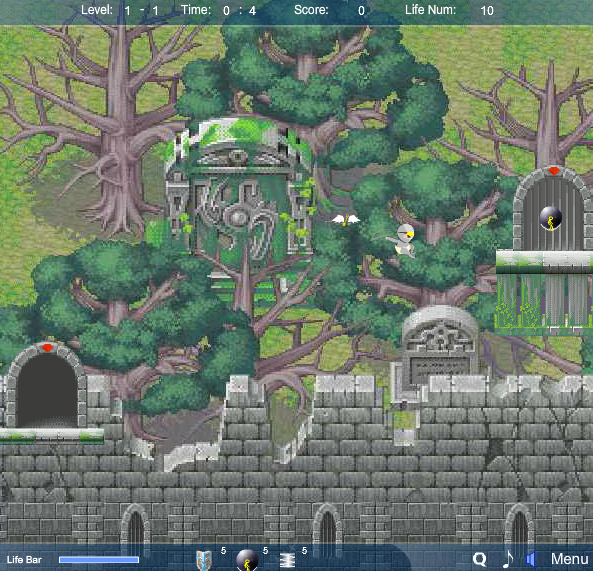Mute sound with the speaker icon
593x571 pixels.
[531, 559]
